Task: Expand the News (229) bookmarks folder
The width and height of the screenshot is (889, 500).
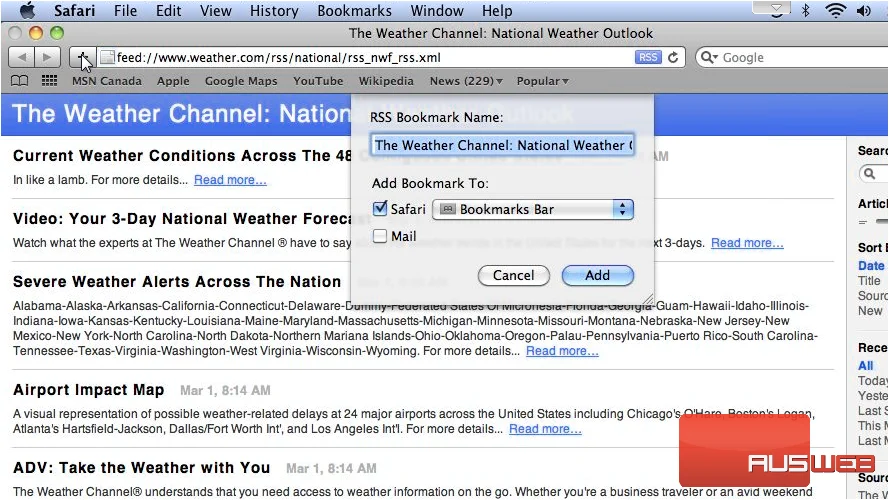Action: (x=466, y=81)
